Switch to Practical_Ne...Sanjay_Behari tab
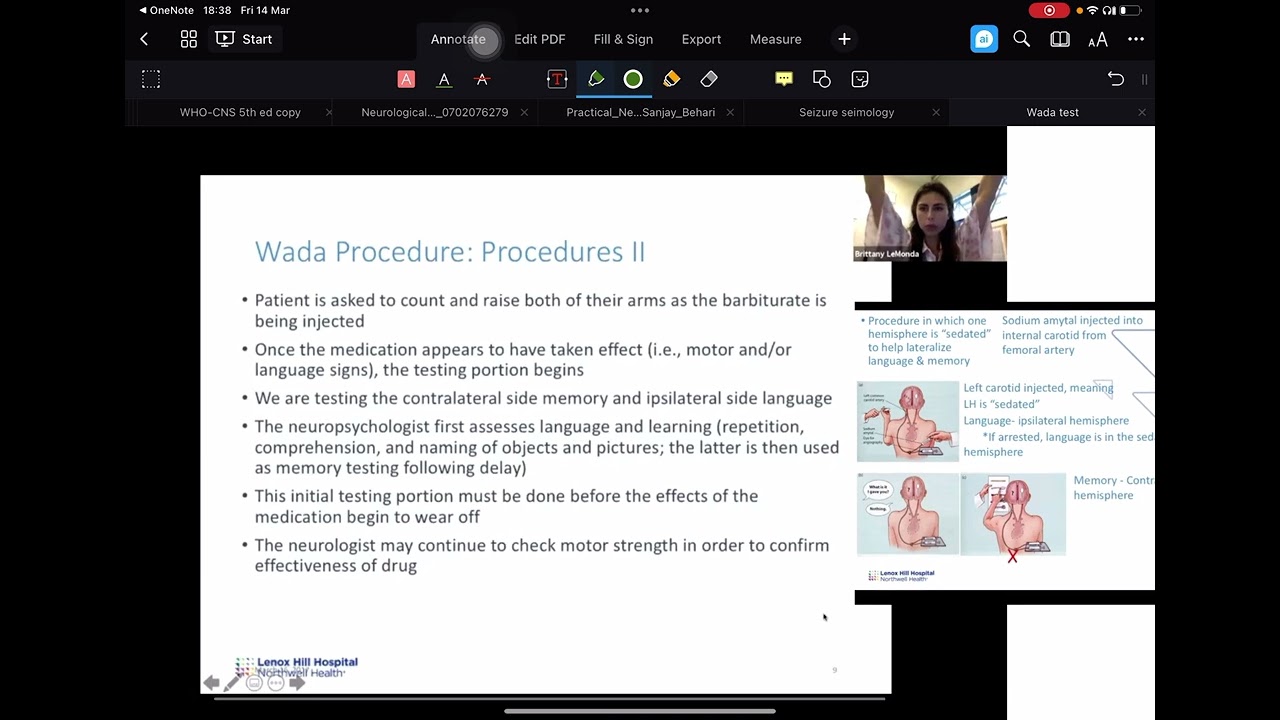The image size is (1280, 720). point(641,112)
